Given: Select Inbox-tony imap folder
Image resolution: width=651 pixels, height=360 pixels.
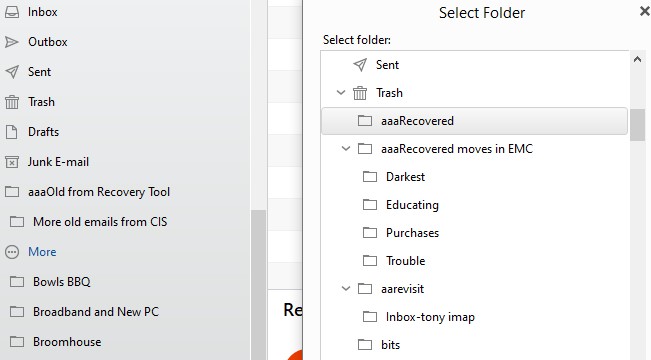Looking at the screenshot, I should tap(430, 317).
